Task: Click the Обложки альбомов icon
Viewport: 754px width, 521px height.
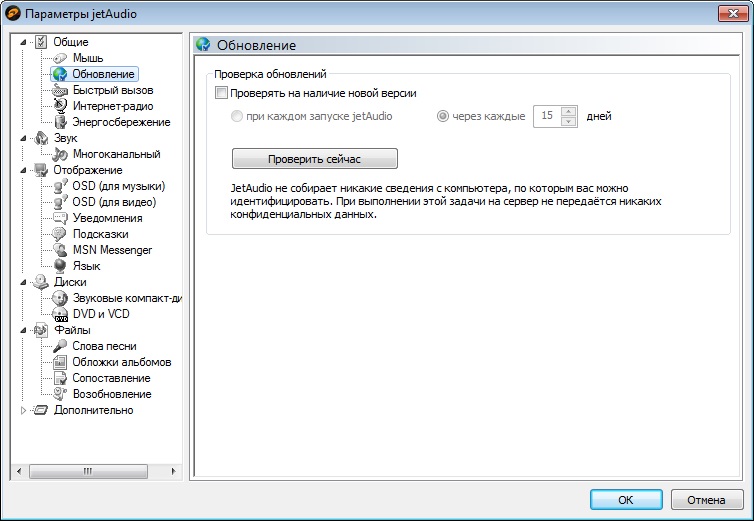Action: click(60, 362)
